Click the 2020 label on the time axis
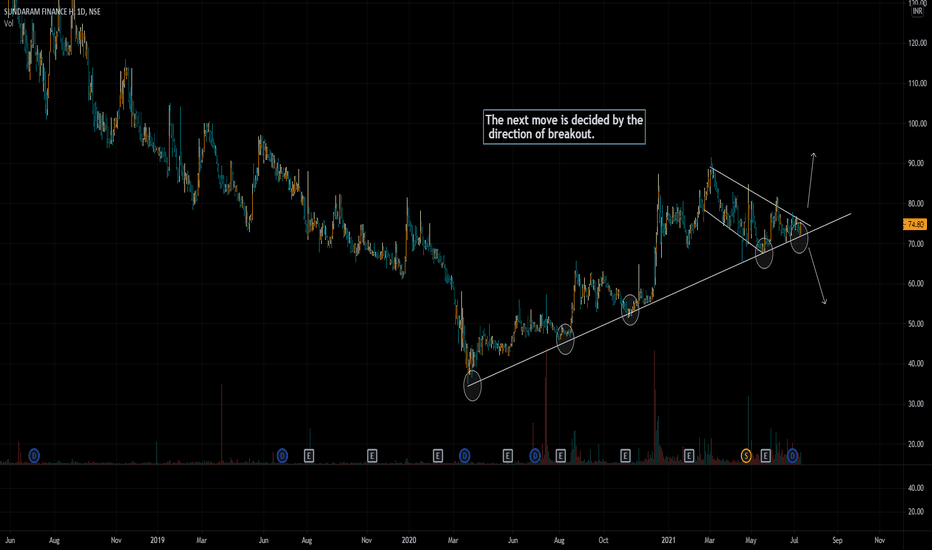Image resolution: width=932 pixels, height=550 pixels. pyautogui.click(x=409, y=540)
